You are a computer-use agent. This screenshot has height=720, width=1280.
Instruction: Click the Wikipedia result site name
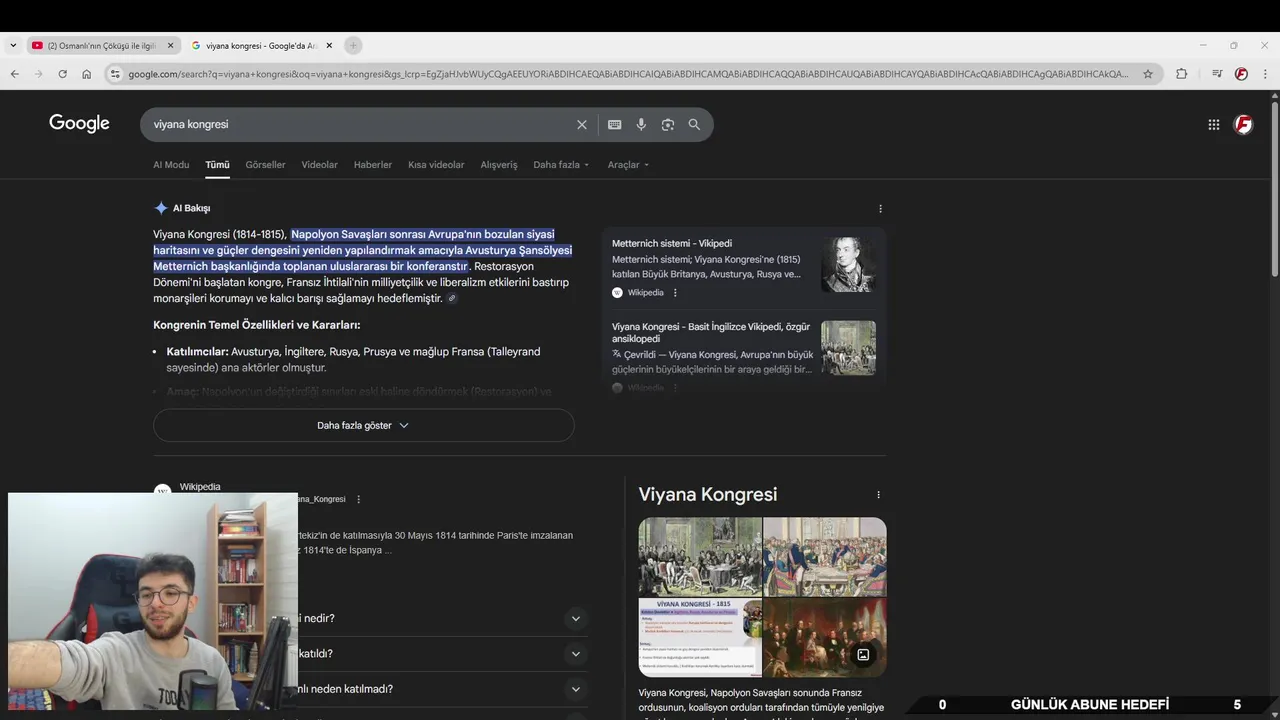point(200,487)
